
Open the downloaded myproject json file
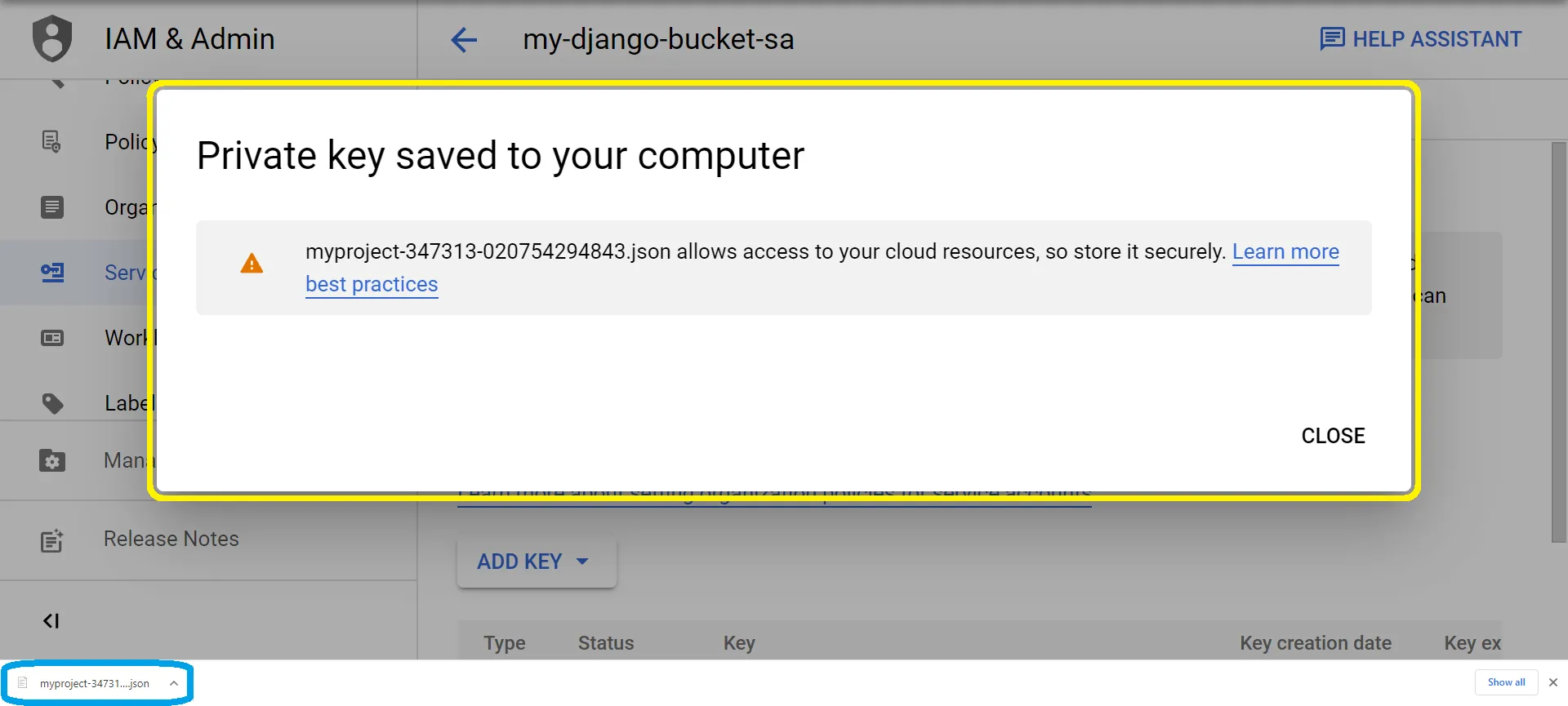click(94, 684)
